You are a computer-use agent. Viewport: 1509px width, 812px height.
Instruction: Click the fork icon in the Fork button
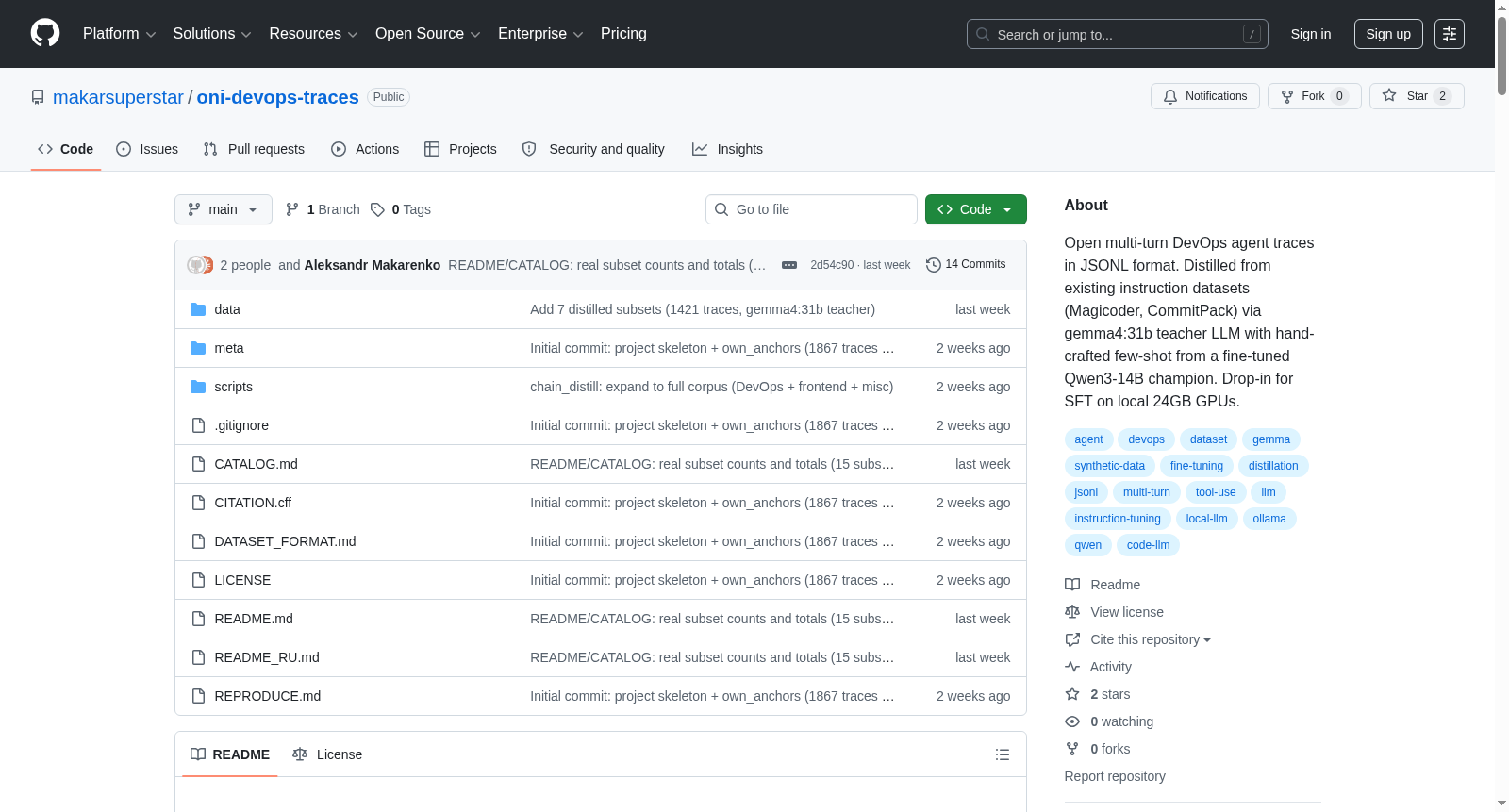pos(1287,96)
